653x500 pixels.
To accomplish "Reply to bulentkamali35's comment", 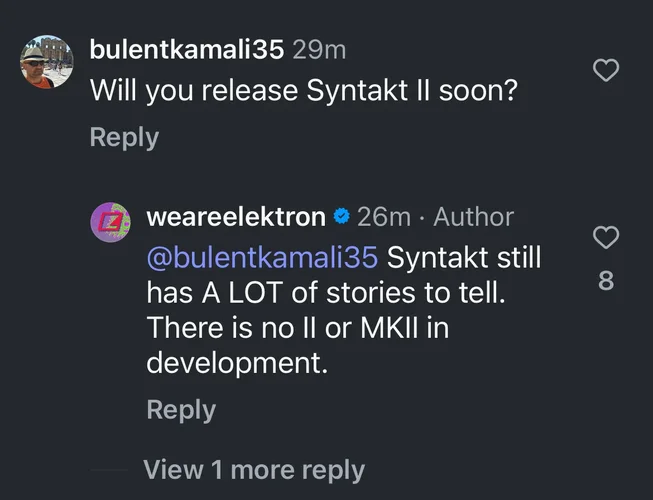I will point(124,137).
